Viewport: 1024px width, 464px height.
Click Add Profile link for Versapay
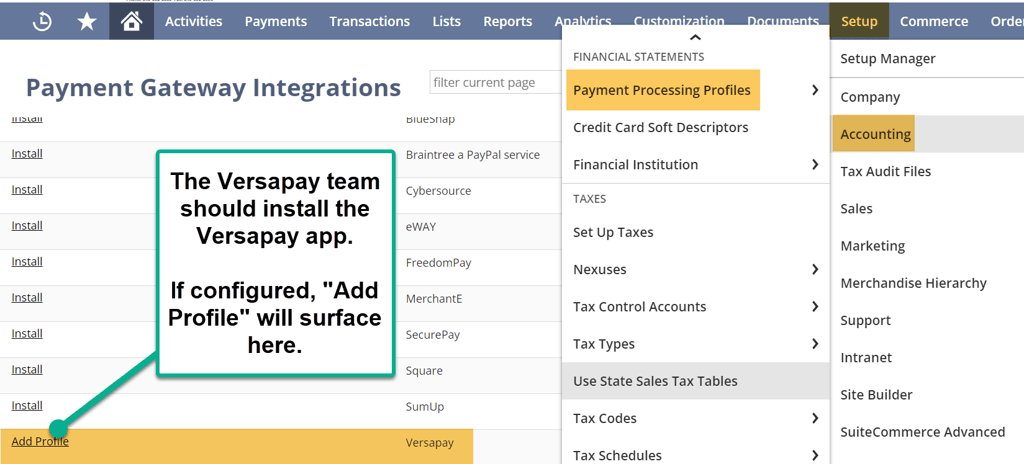pyautogui.click(x=40, y=441)
